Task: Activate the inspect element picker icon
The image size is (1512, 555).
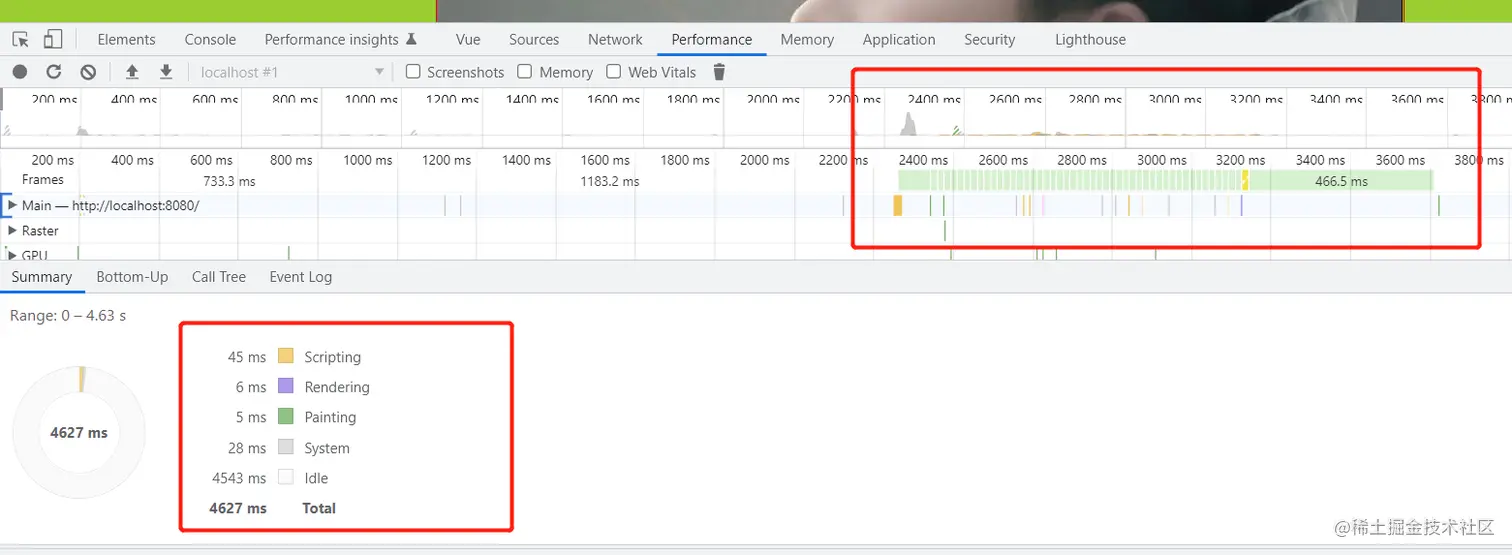Action: [x=21, y=39]
